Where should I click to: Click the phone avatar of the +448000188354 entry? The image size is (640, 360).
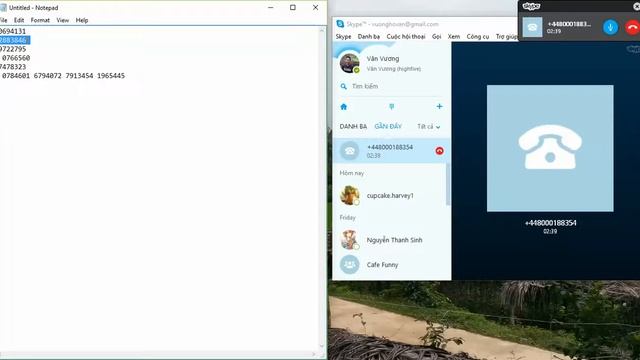[350, 151]
